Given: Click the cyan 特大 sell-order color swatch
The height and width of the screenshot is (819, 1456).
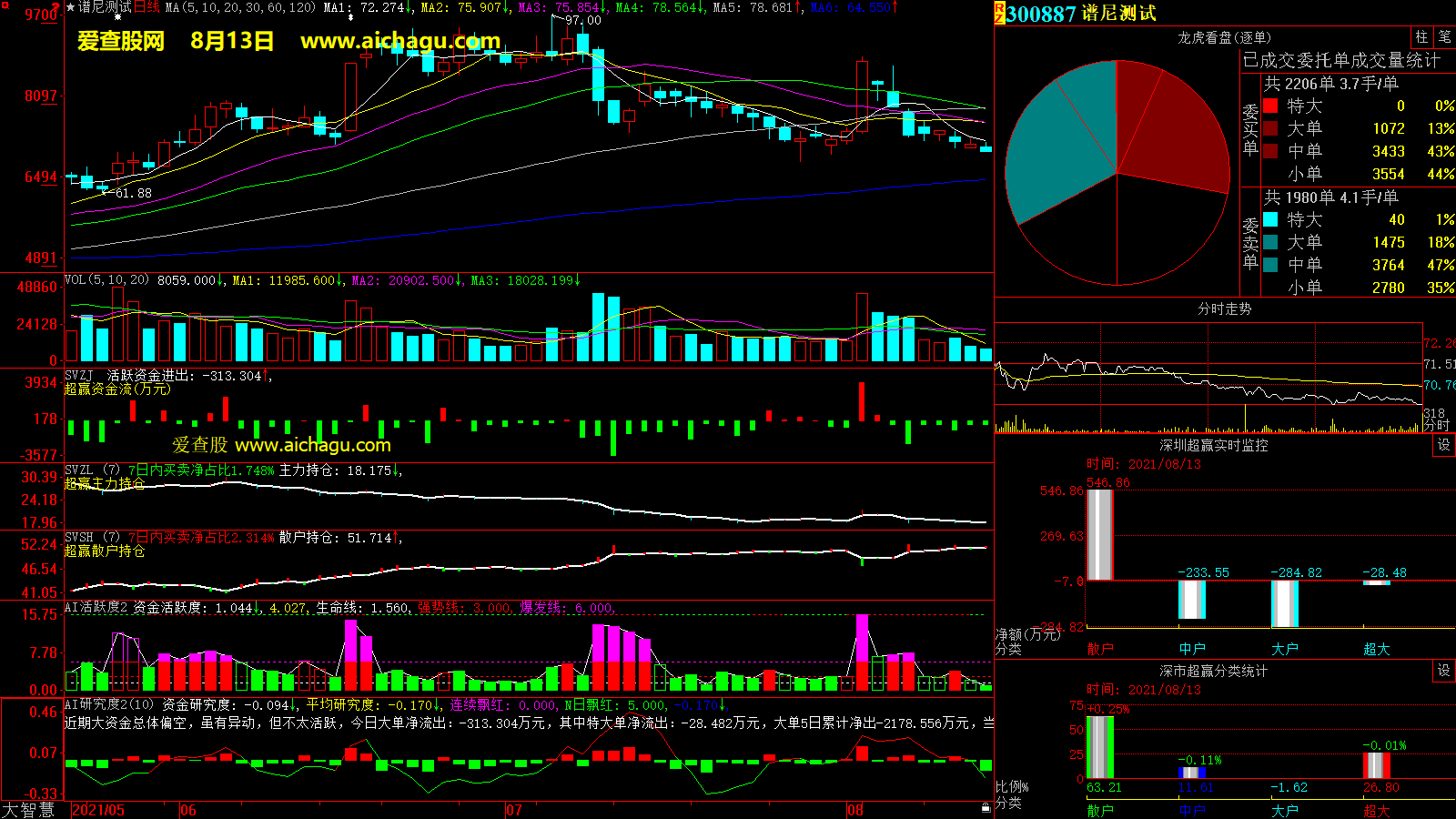Looking at the screenshot, I should (x=1270, y=219).
